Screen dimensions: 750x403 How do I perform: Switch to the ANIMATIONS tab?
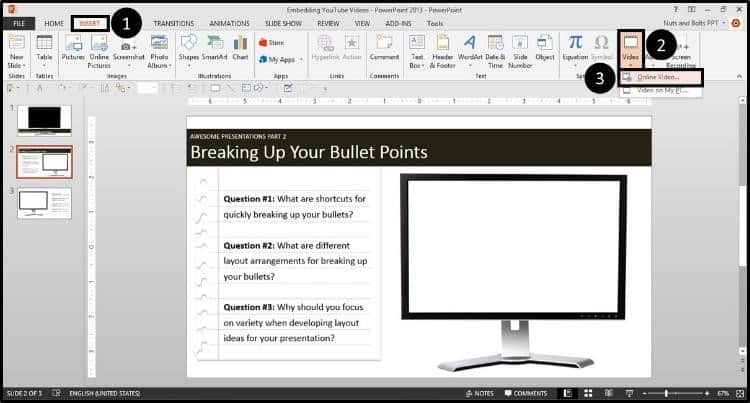229,23
